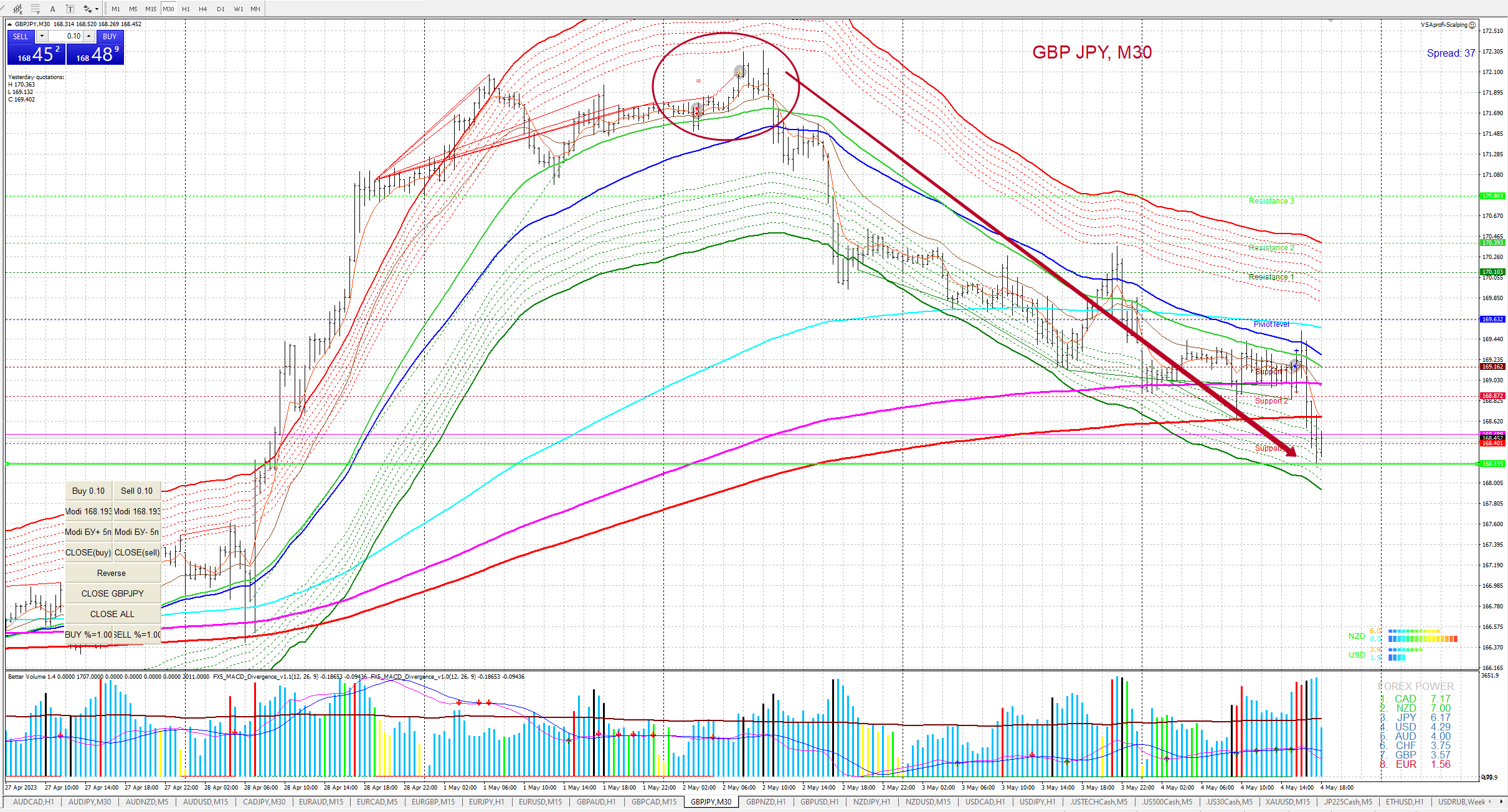Open the arrows tool dropdown arrow

pos(97,9)
